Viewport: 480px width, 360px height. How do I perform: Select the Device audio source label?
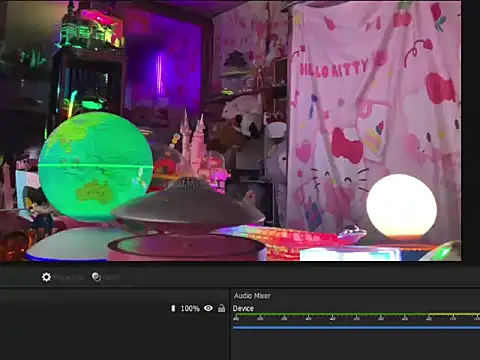point(243,308)
